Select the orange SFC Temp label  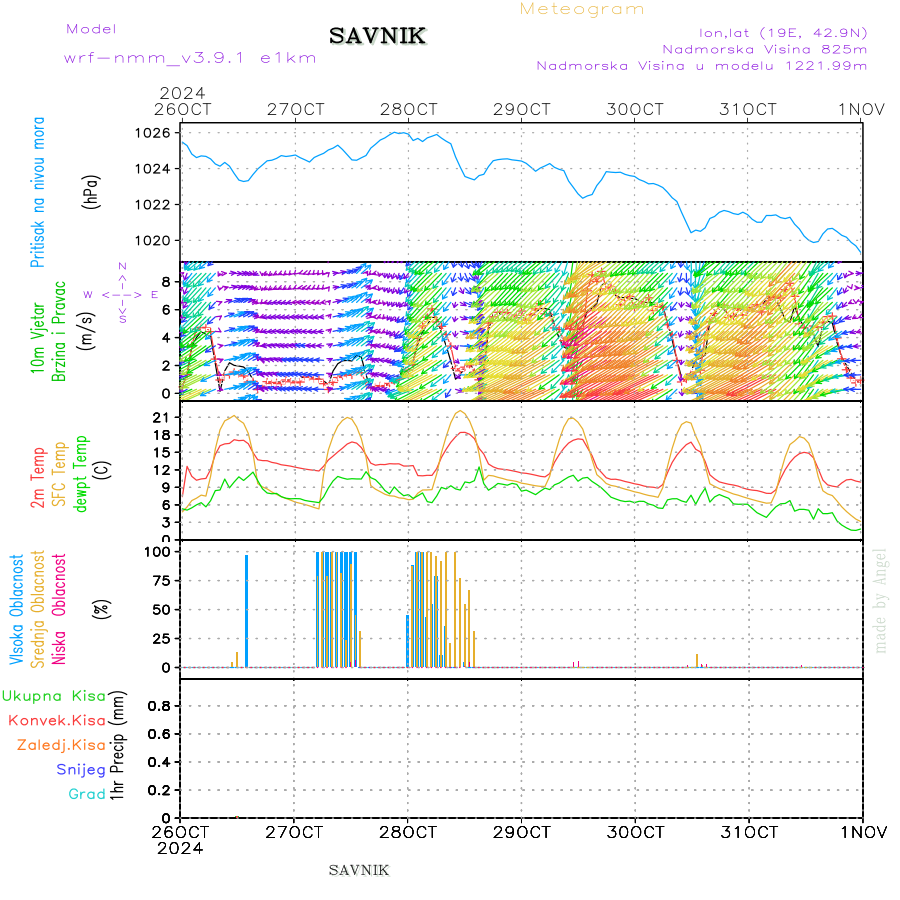pyautogui.click(x=59, y=474)
